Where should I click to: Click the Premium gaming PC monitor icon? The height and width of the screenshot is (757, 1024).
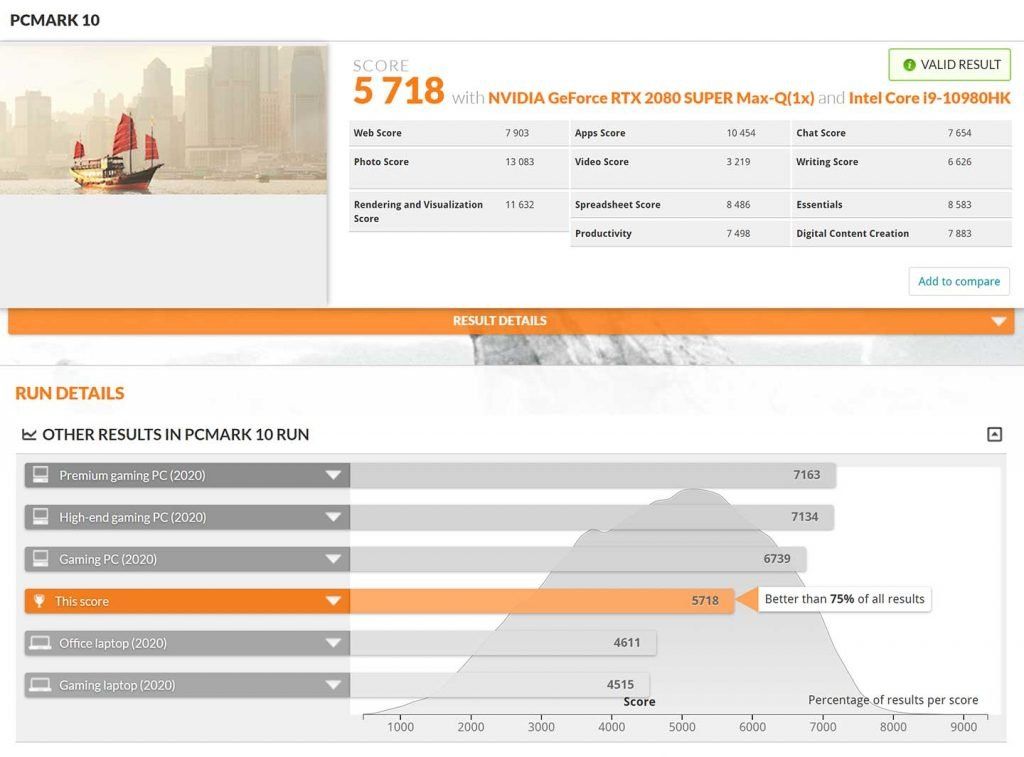coord(40,474)
